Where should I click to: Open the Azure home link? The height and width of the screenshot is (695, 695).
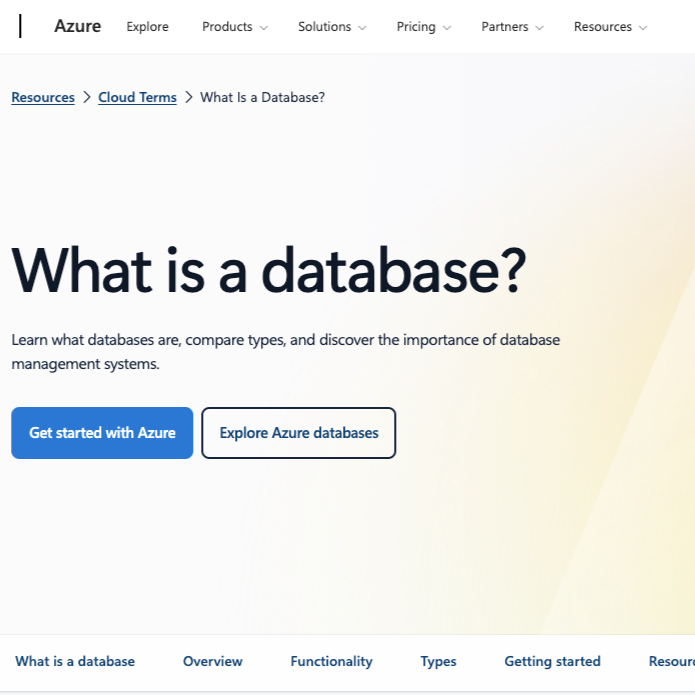tap(78, 26)
